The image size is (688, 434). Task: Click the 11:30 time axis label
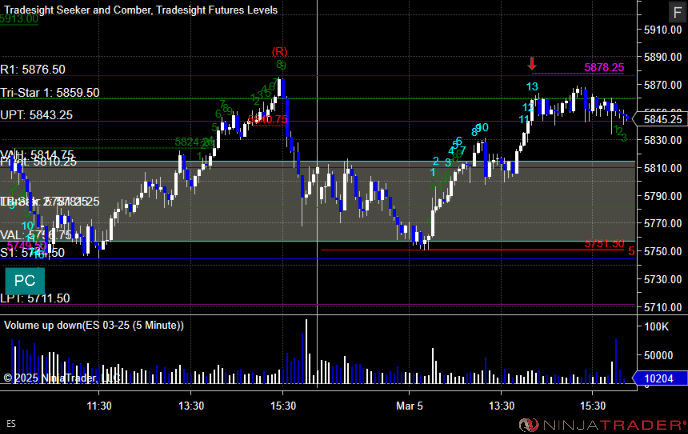(99, 406)
